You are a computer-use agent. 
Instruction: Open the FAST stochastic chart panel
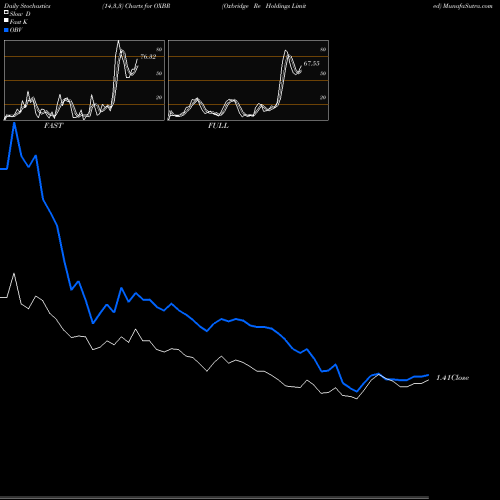pyautogui.click(x=84, y=80)
